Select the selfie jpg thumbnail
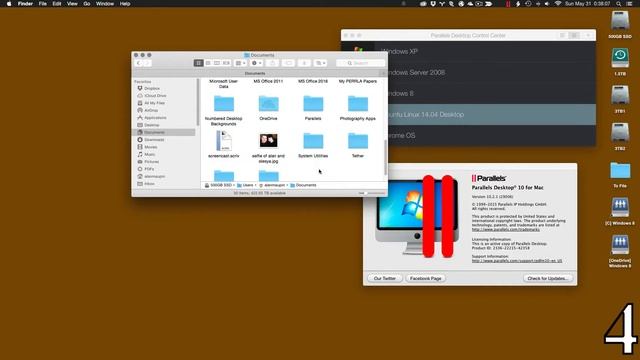The height and width of the screenshot is (360, 640). [x=268, y=141]
